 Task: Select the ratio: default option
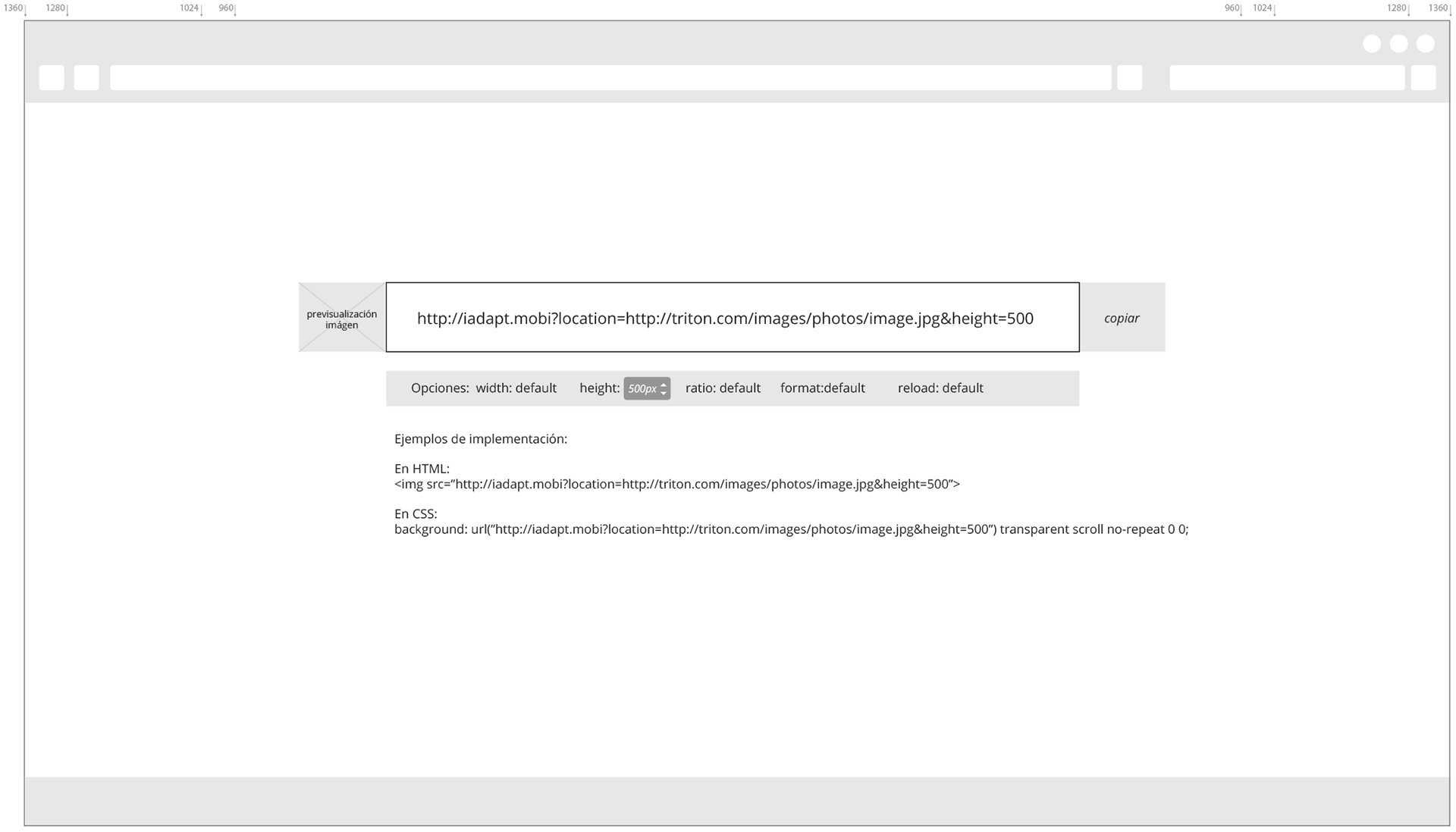723,388
